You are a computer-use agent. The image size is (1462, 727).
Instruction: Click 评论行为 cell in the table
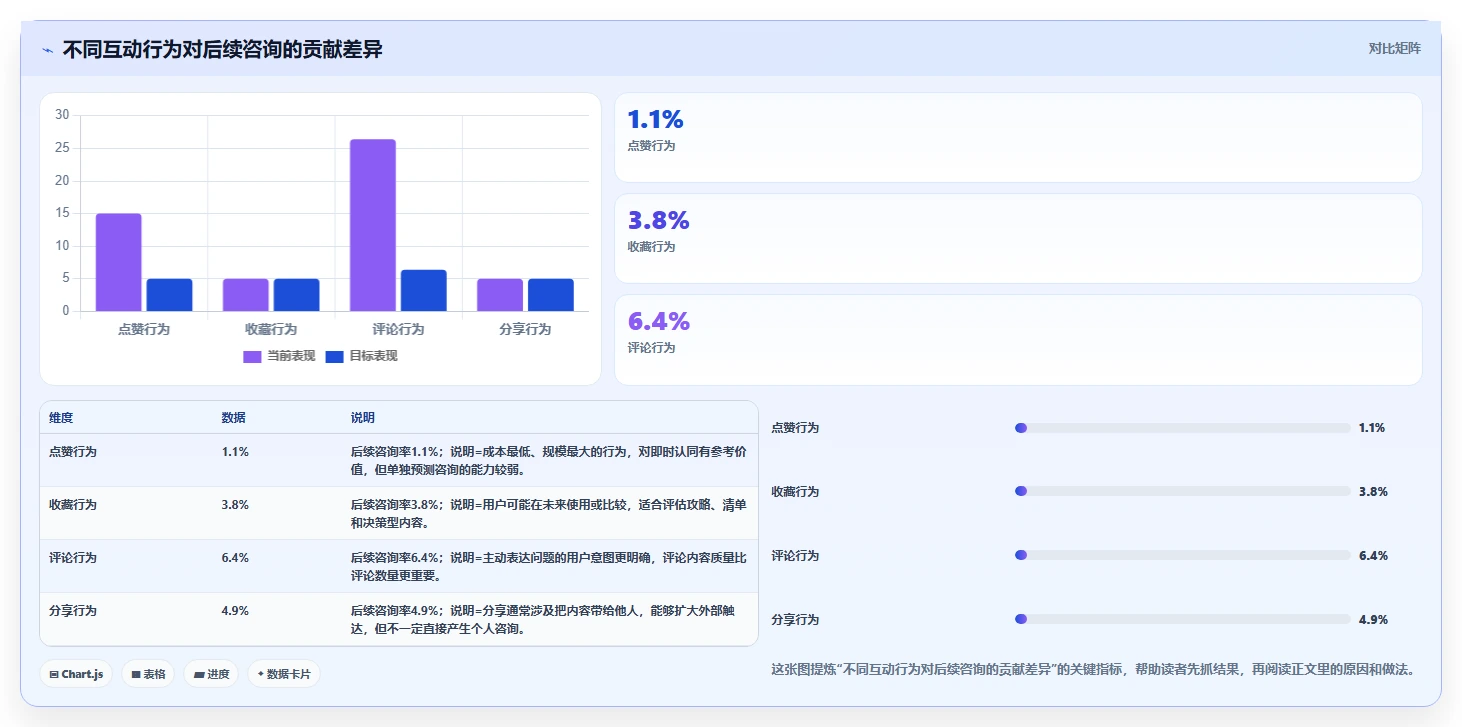(x=73, y=558)
